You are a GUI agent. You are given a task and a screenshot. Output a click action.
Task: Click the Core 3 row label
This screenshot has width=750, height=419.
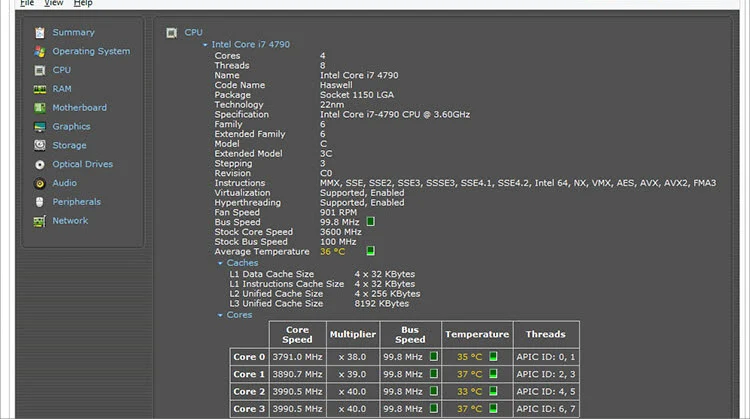pyautogui.click(x=249, y=409)
